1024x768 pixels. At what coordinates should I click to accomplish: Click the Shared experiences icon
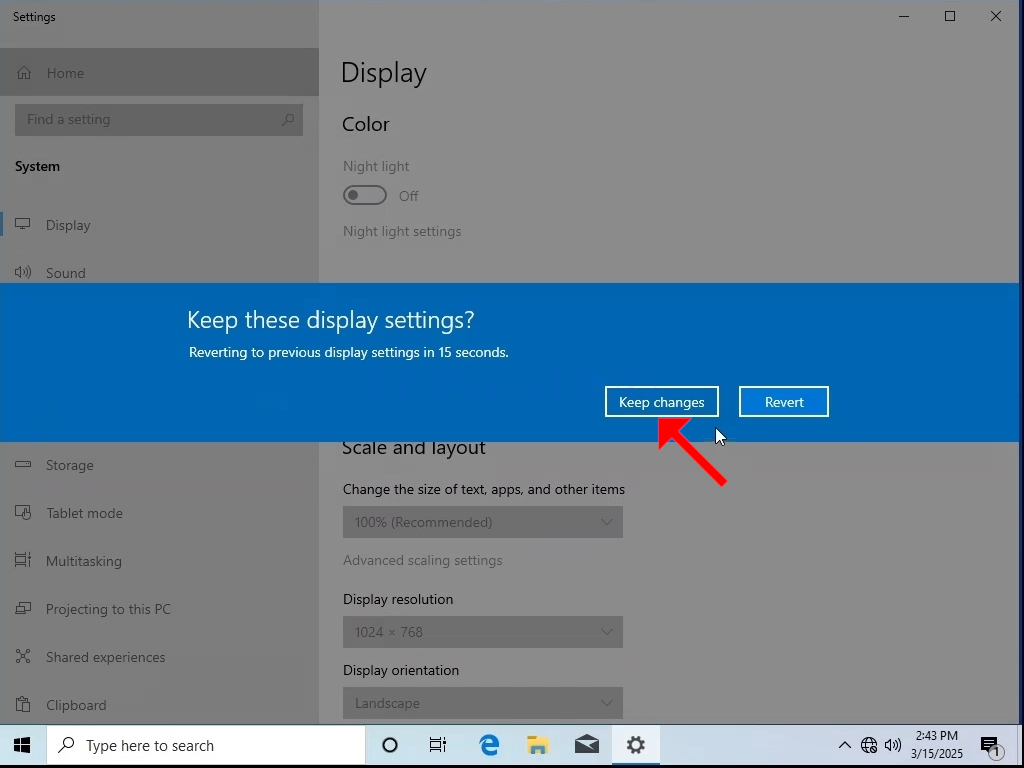(23, 656)
